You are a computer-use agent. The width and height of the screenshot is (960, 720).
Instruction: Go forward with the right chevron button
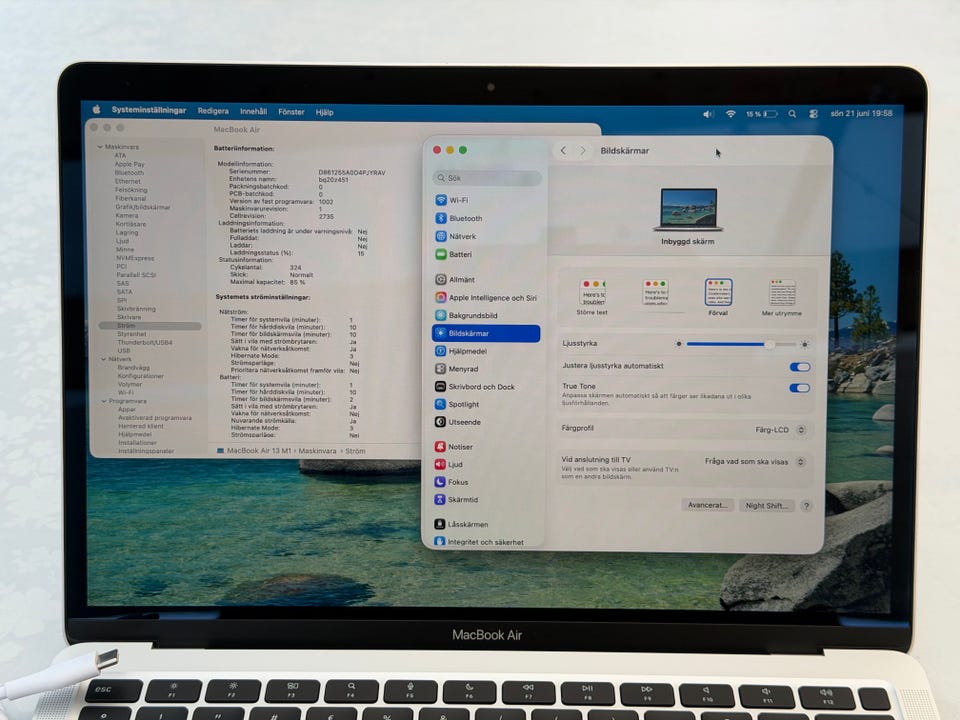583,150
